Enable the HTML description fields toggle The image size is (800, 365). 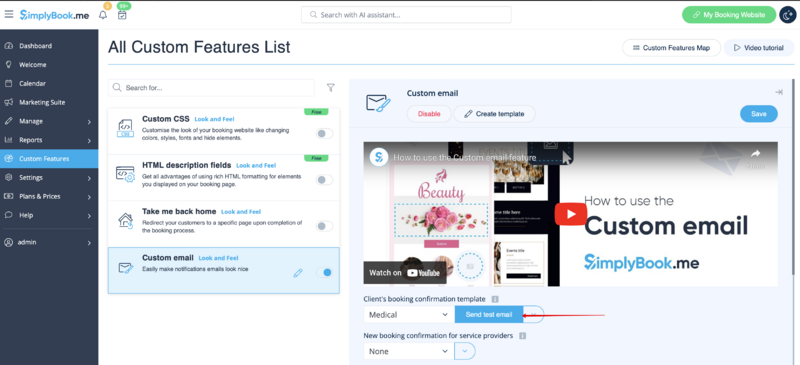coord(324,180)
